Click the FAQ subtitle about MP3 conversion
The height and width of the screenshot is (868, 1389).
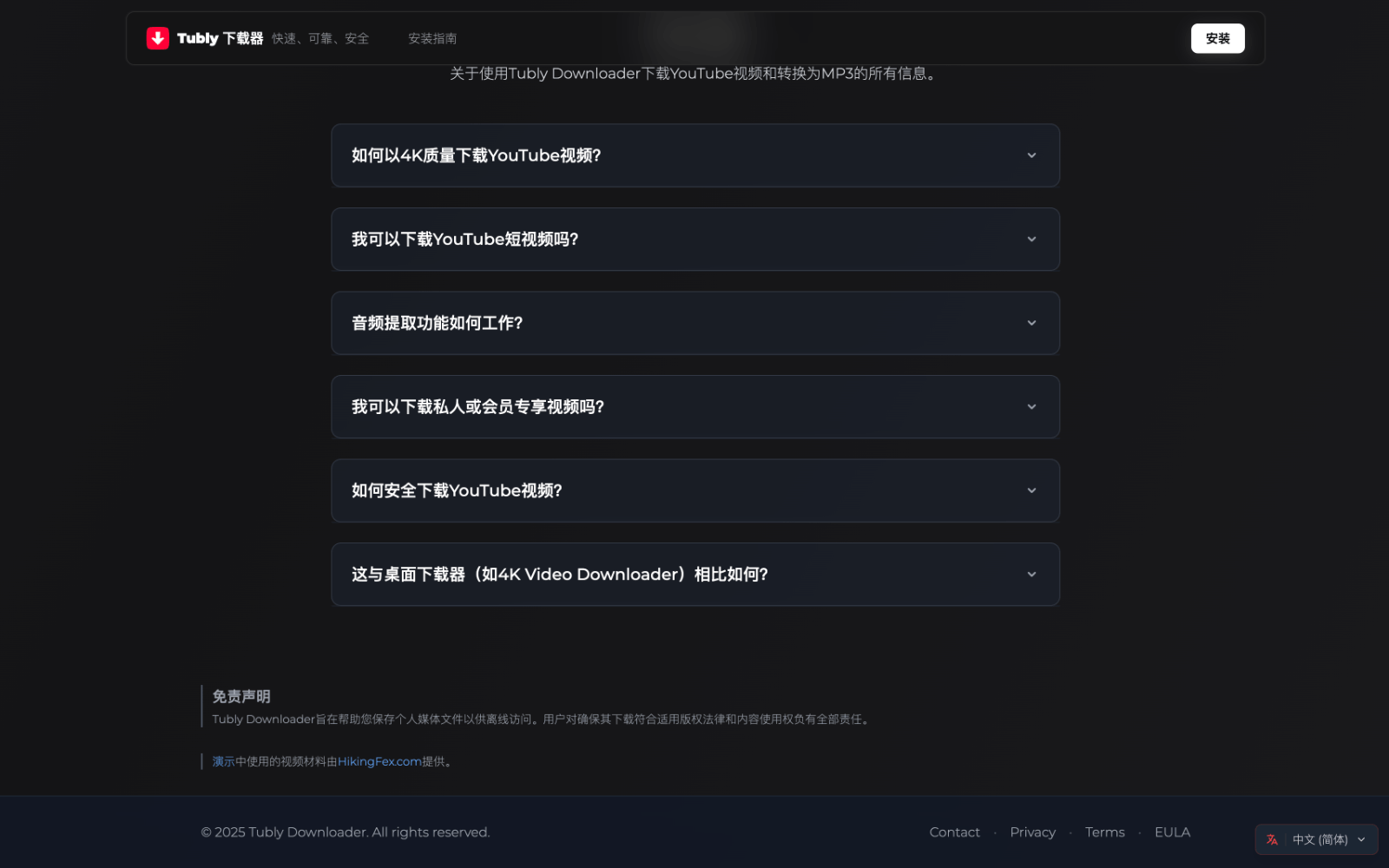[695, 74]
